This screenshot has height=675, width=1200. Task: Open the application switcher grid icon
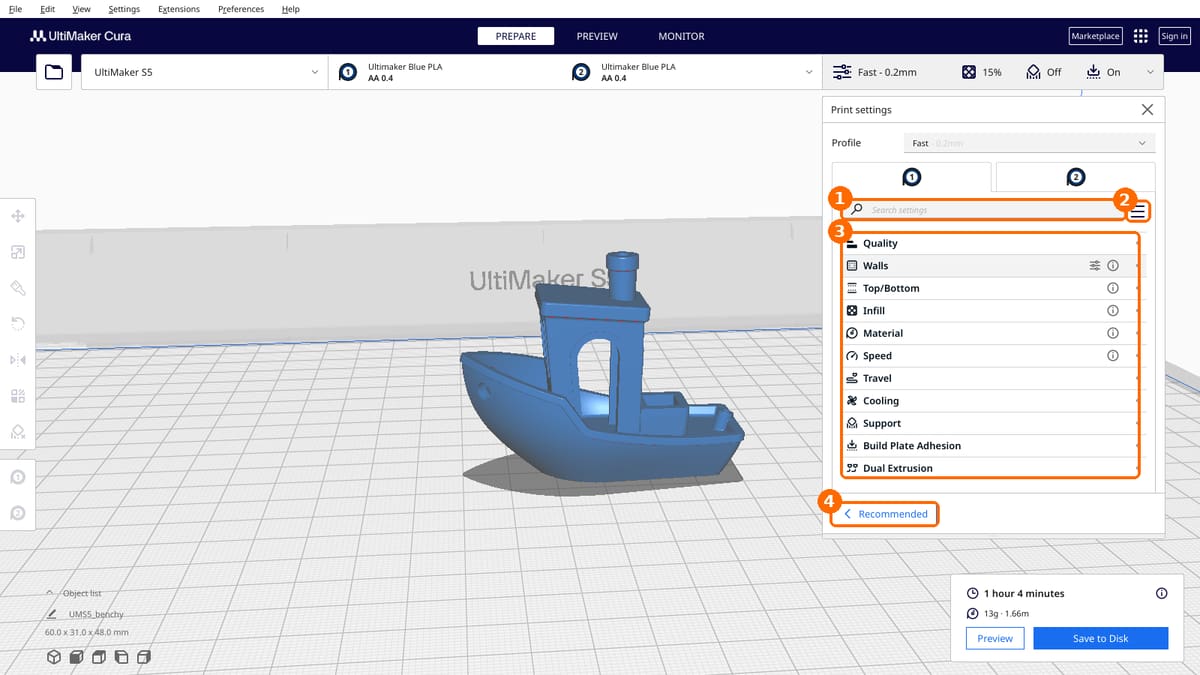(x=1141, y=36)
